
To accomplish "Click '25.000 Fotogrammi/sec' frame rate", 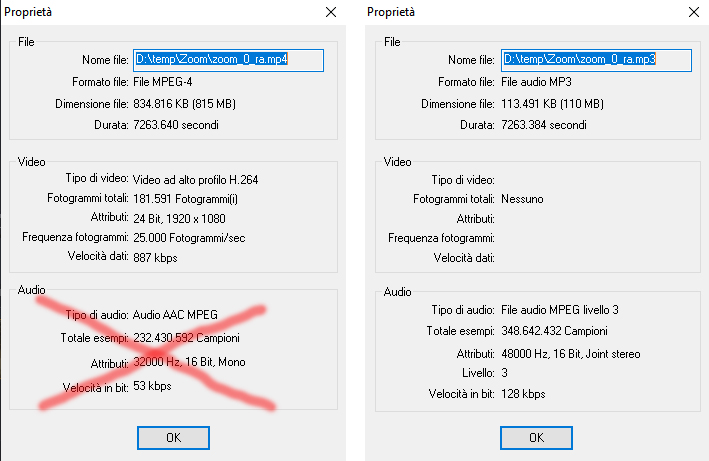I will [x=189, y=238].
